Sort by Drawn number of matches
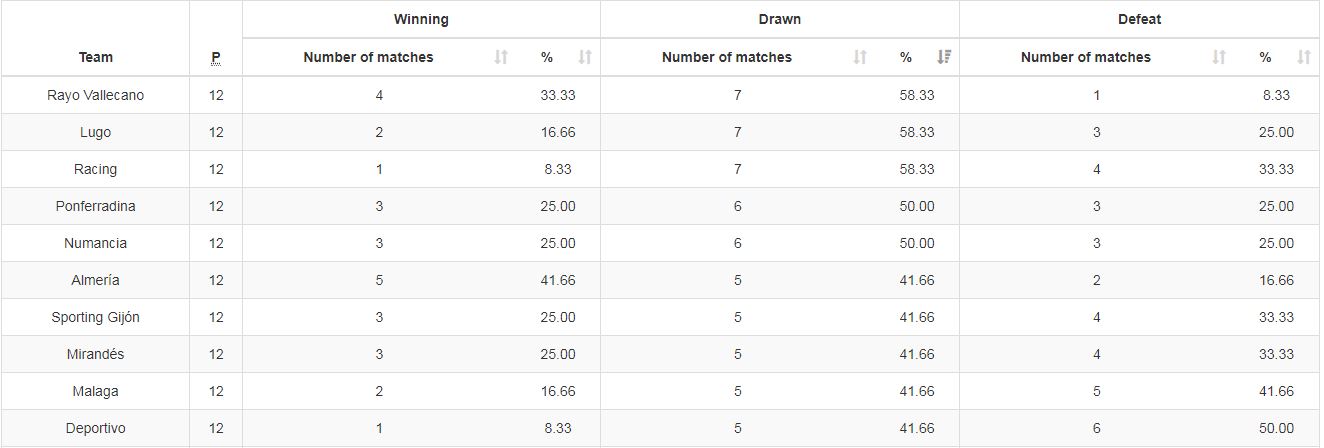The width and height of the screenshot is (1324, 448). [x=859, y=57]
